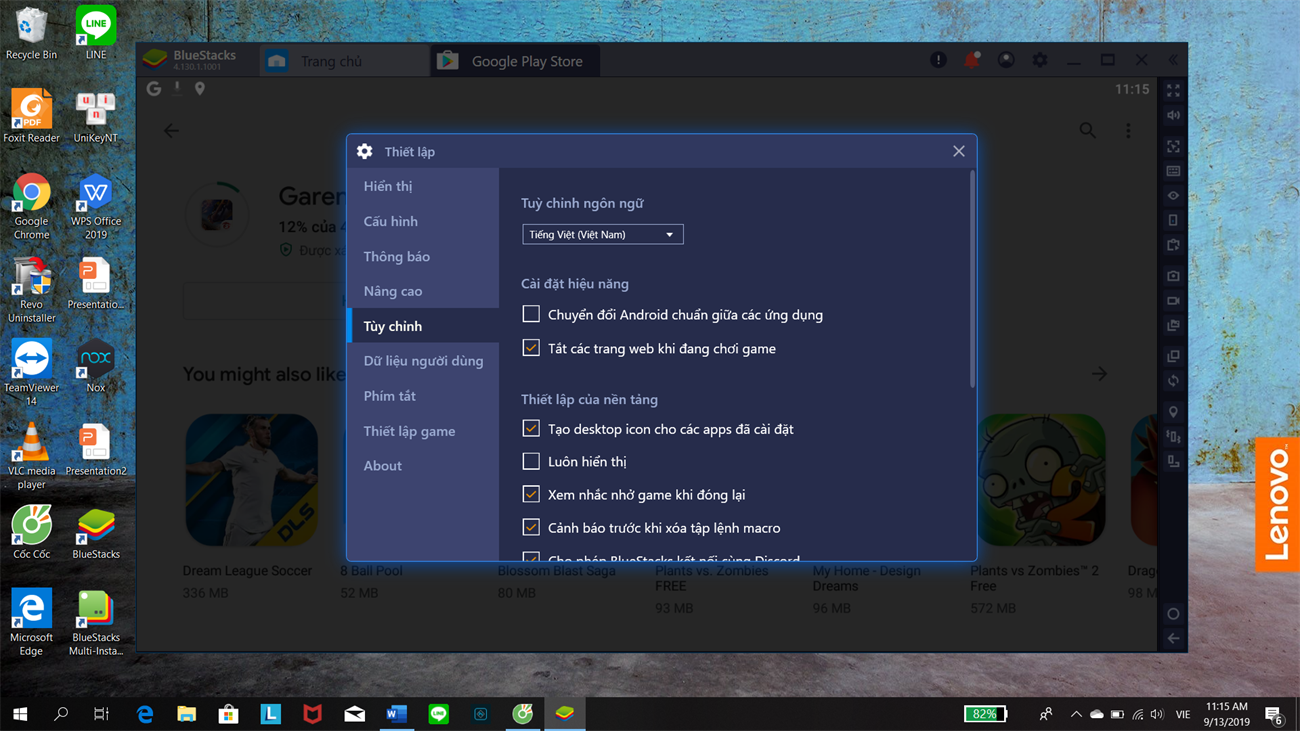This screenshot has width=1300, height=731.
Task: Open Foxit Reader desktop shortcut
Action: pyautogui.click(x=31, y=116)
